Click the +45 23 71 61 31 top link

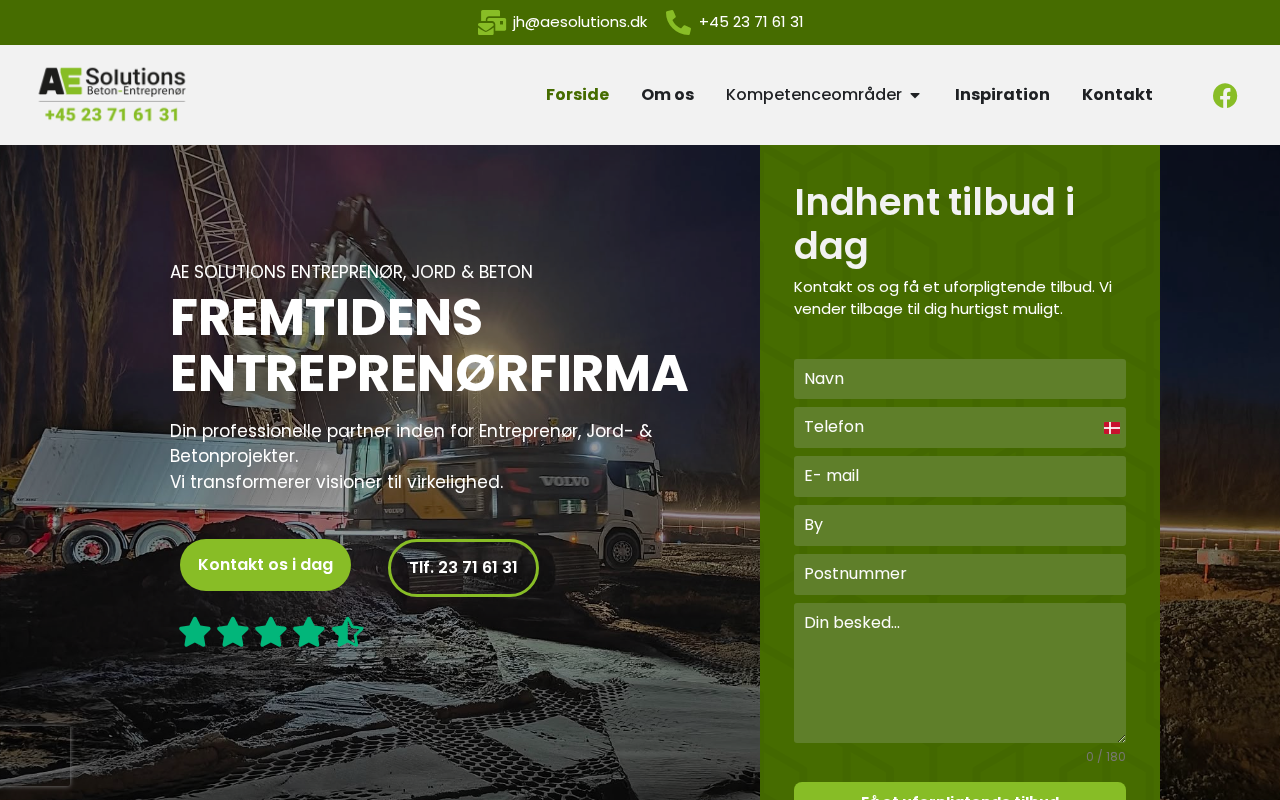coord(751,22)
